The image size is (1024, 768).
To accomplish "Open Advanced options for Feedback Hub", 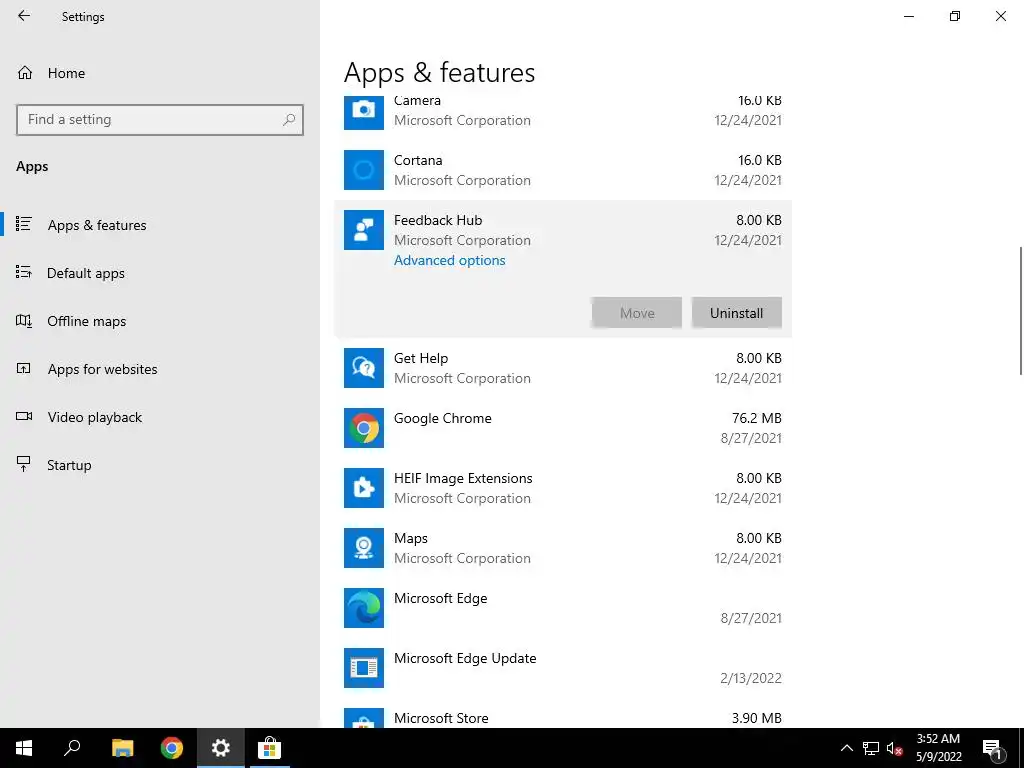I will [449, 261].
